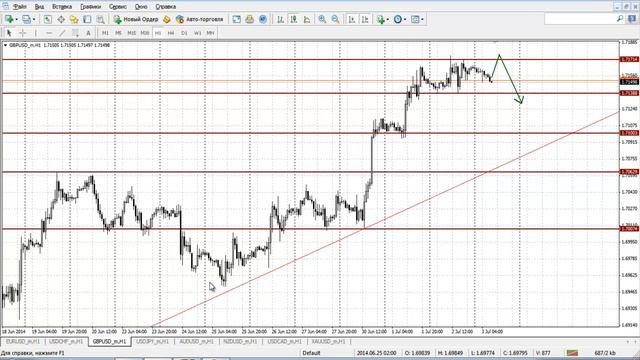Expand the indicators dropdown arrow
The image size is (640, 360).
pyautogui.click(x=387, y=19)
